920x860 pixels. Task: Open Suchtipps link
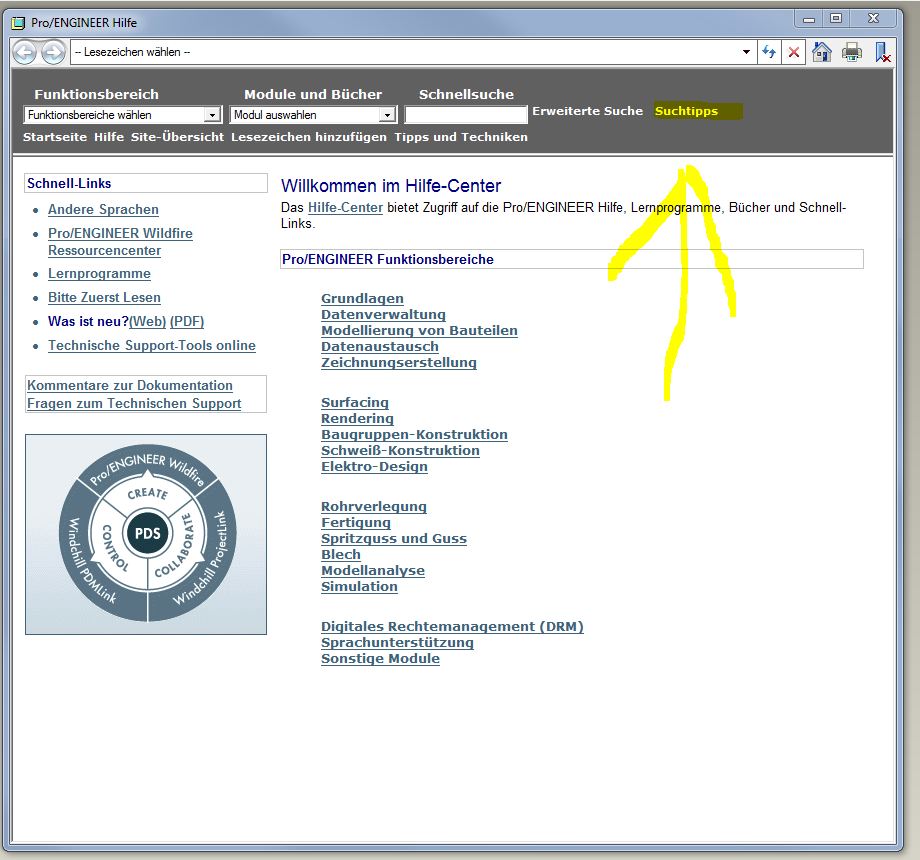[x=686, y=111]
